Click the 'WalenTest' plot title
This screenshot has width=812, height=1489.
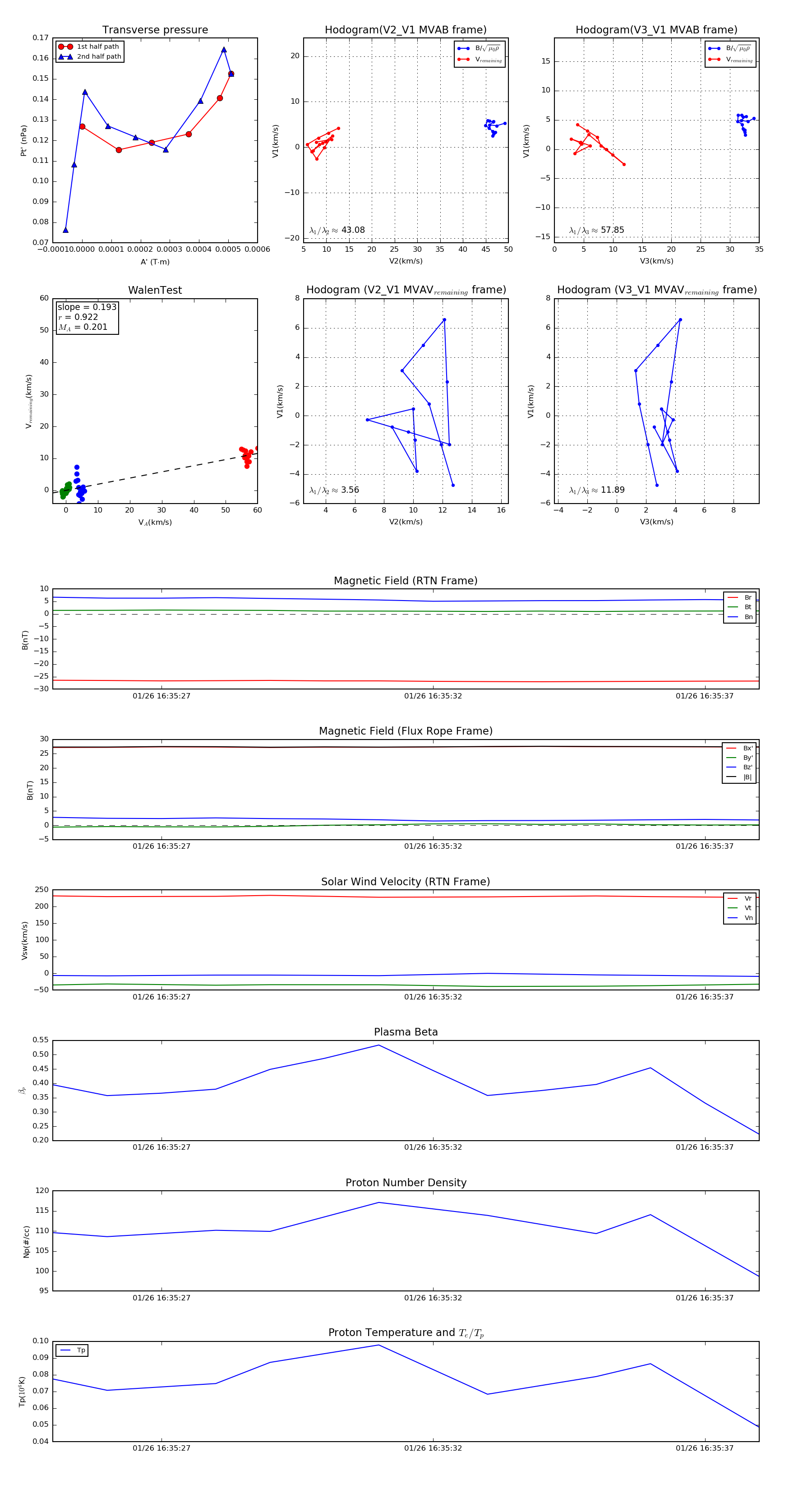click(155, 290)
